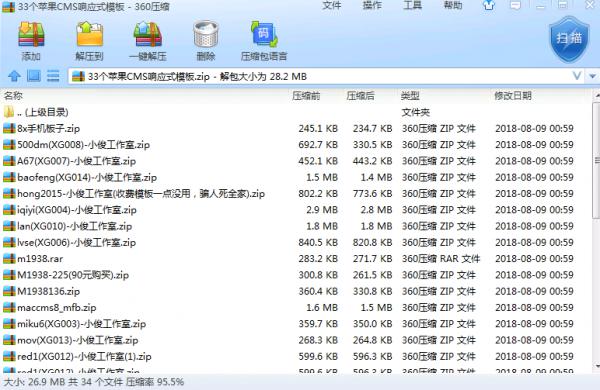
Task: Go up one level with blue arrow
Action: [15, 76]
